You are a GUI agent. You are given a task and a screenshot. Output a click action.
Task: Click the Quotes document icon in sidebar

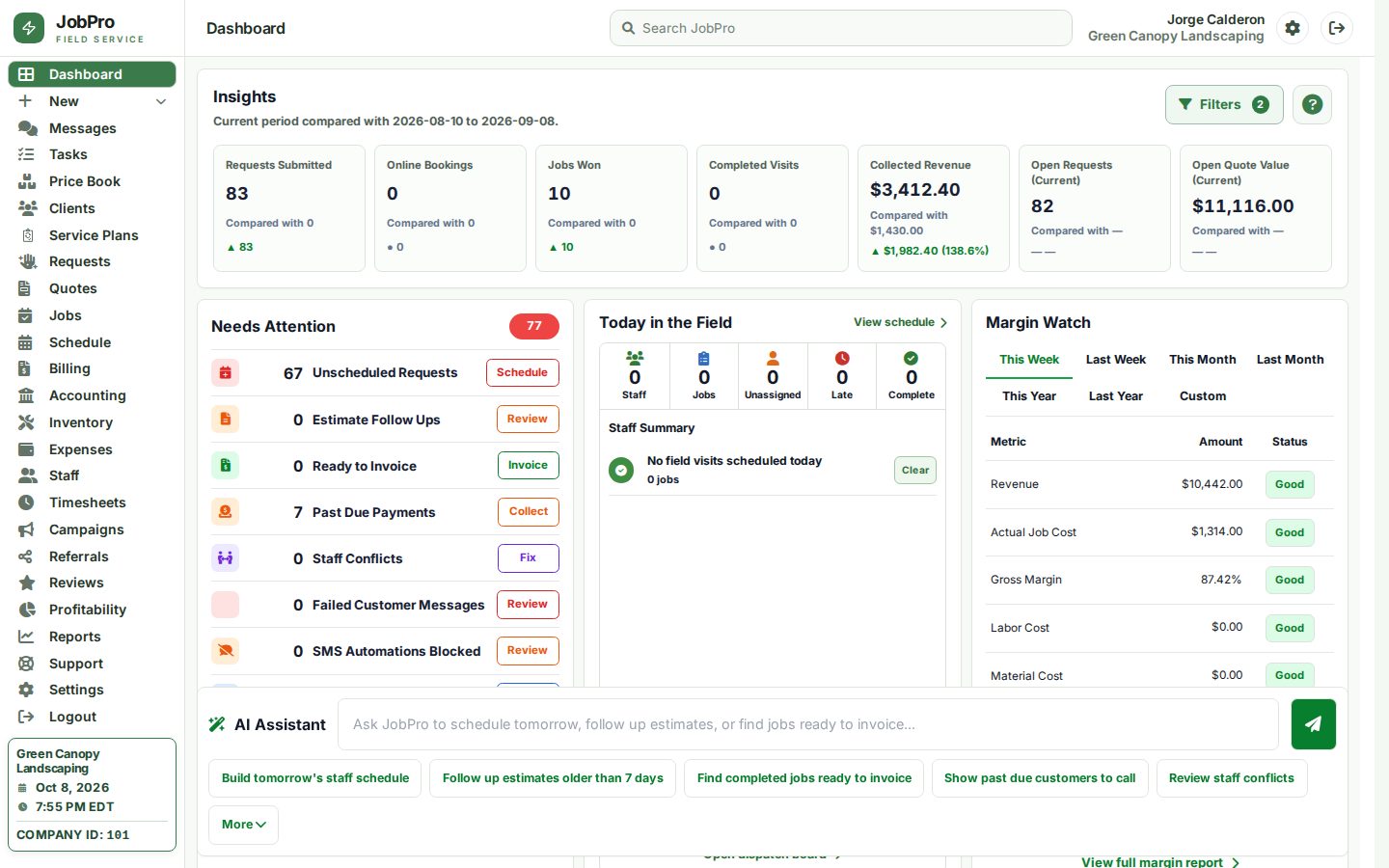coord(26,288)
